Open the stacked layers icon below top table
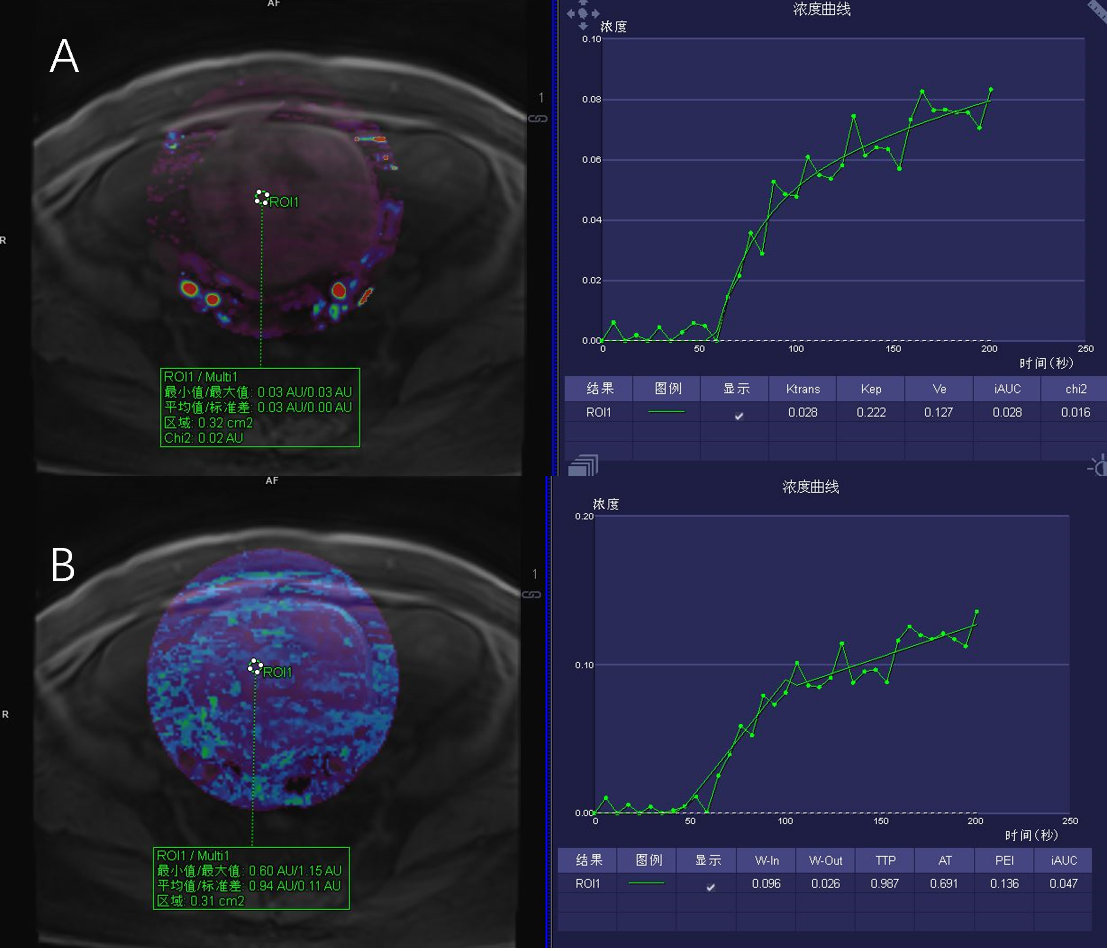 582,465
